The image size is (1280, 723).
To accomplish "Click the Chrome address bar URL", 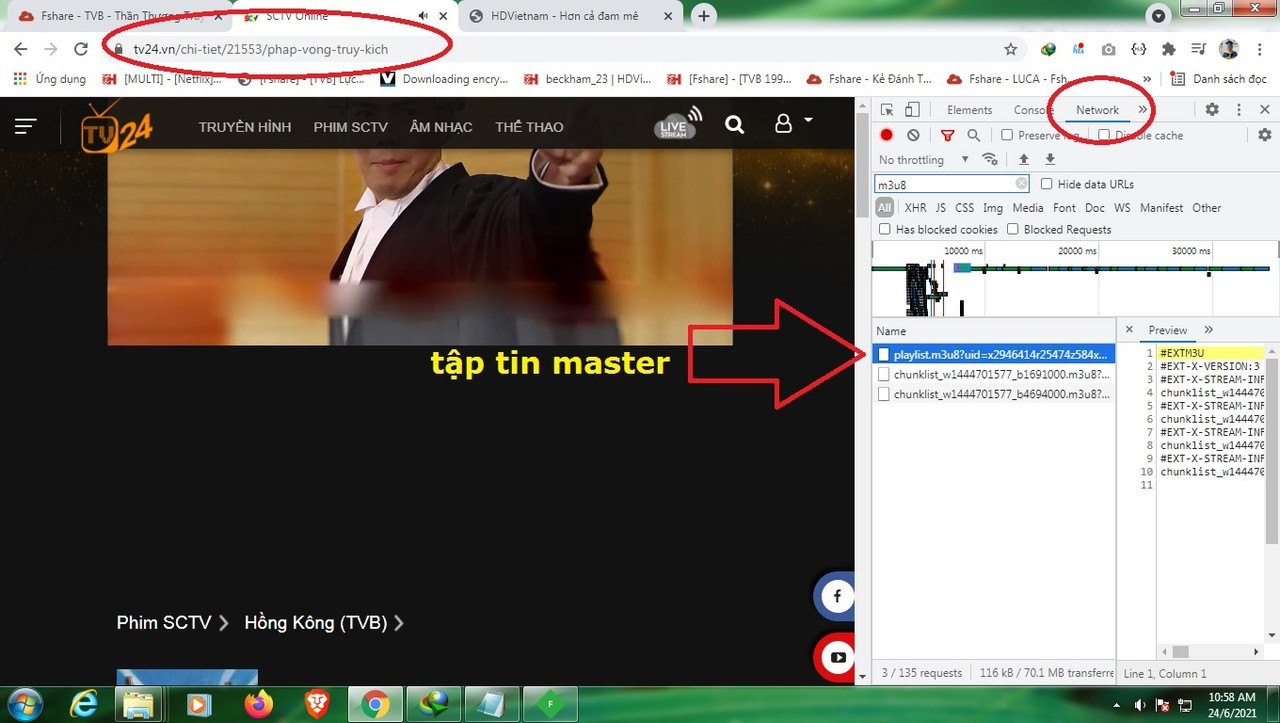I will click(x=261, y=49).
